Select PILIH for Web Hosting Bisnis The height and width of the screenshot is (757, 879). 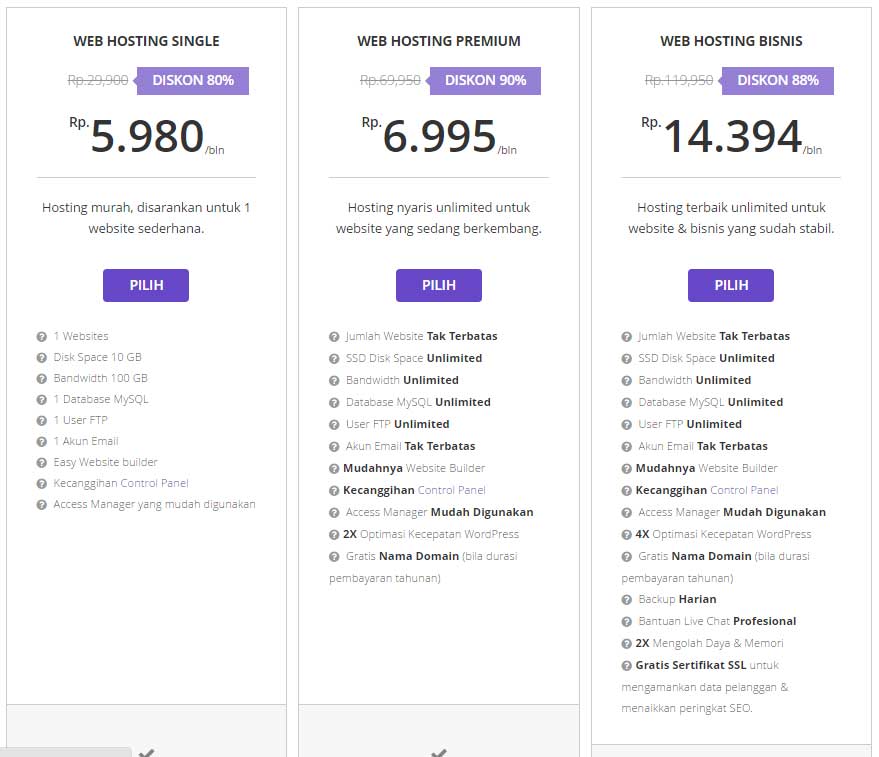click(x=730, y=285)
